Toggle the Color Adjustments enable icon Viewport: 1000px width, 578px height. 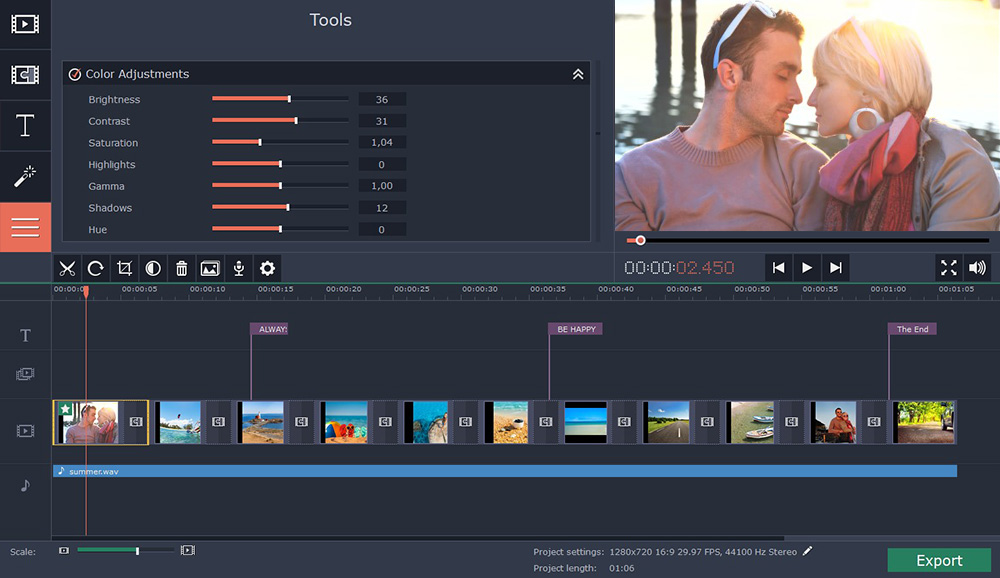pyautogui.click(x=75, y=74)
